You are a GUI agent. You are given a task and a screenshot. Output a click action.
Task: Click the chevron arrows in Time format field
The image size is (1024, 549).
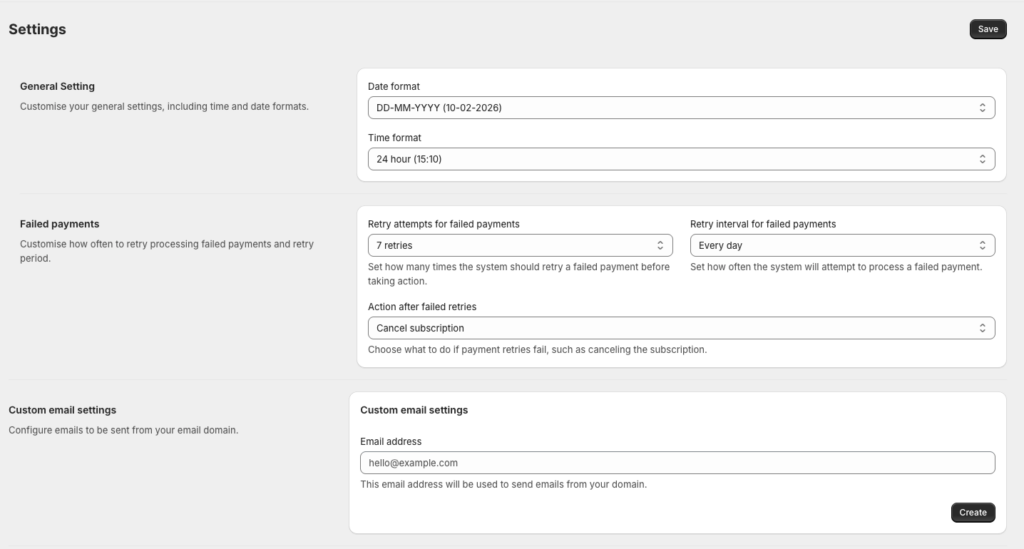click(x=982, y=159)
